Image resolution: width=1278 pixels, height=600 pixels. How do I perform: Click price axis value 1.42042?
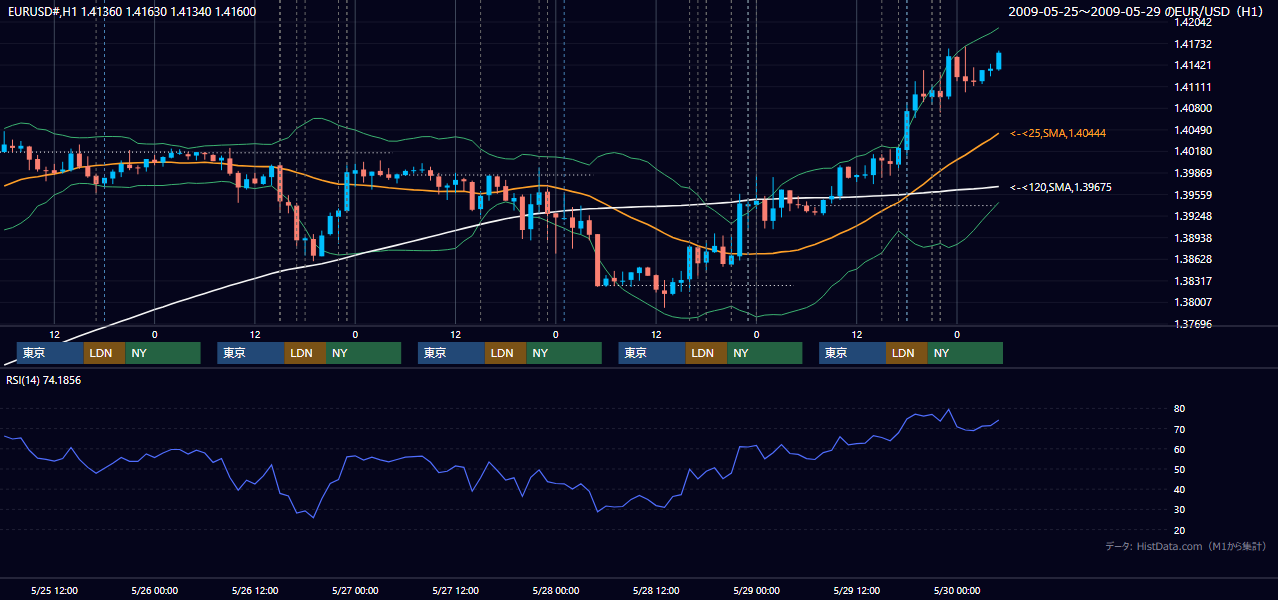(x=1193, y=22)
